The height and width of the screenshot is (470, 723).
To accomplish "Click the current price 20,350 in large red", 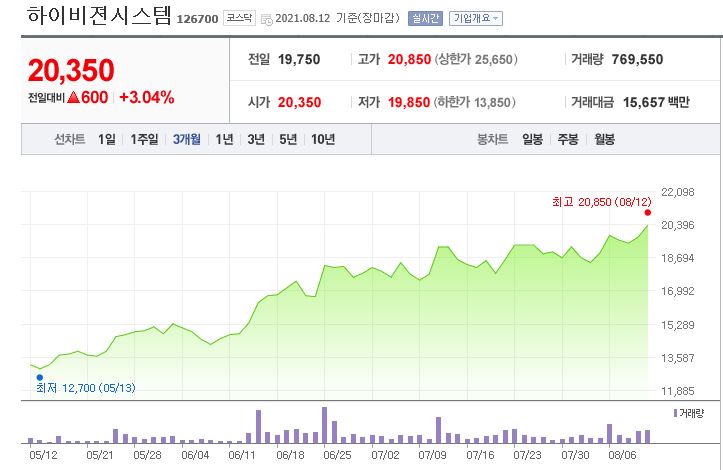I will [x=71, y=71].
